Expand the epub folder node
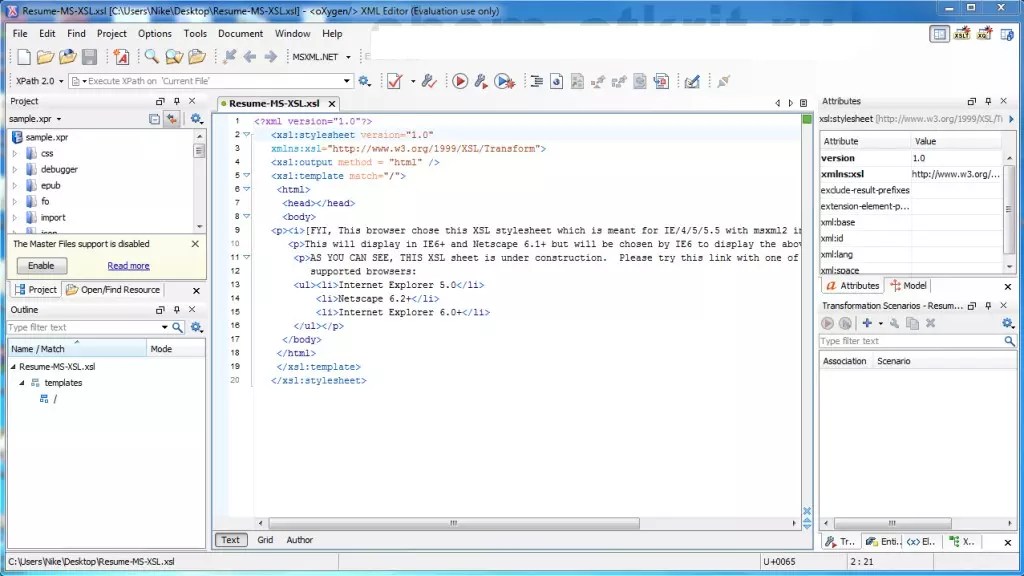The image size is (1024, 576). (x=14, y=185)
